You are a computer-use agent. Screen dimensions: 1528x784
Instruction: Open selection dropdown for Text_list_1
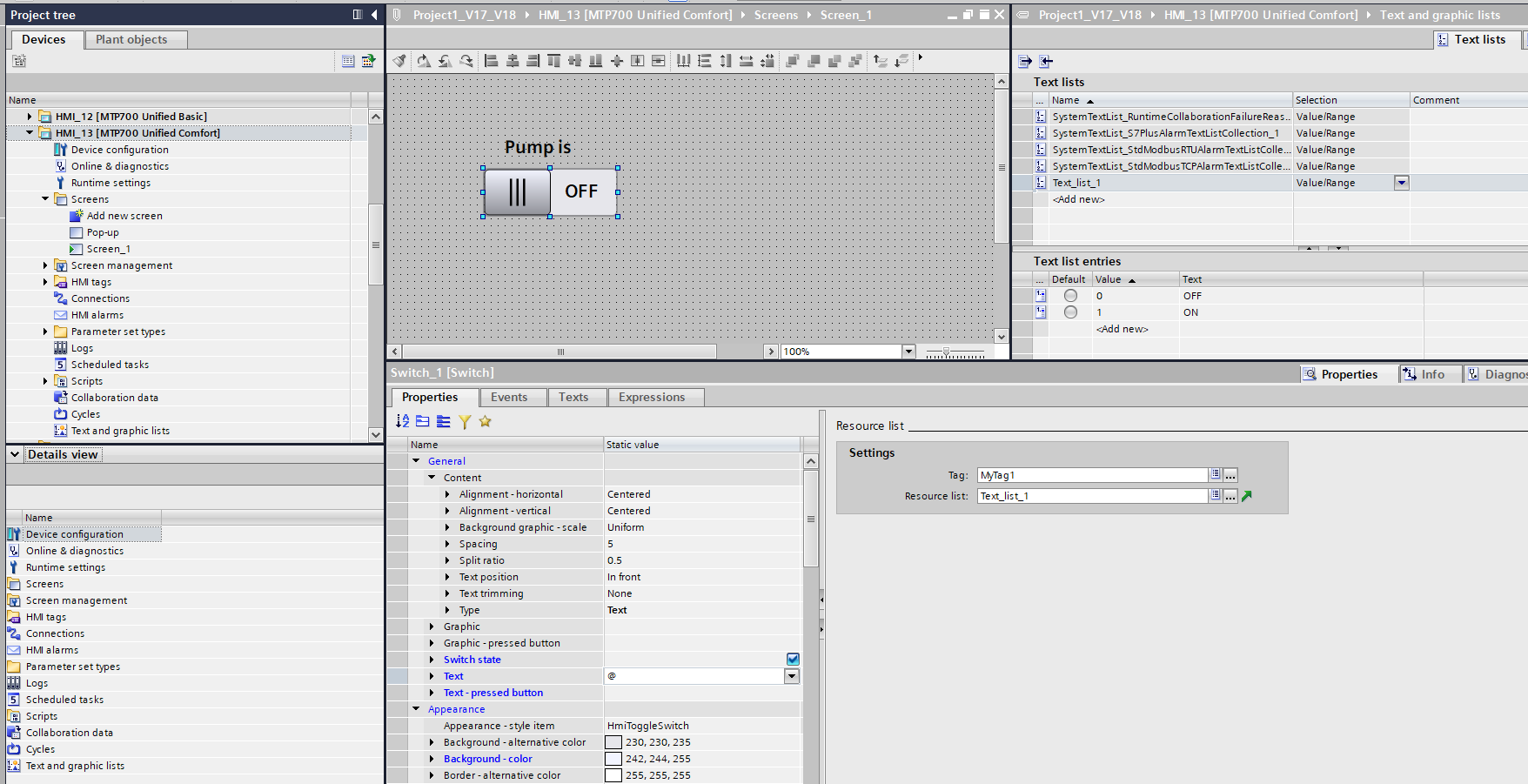click(1401, 183)
